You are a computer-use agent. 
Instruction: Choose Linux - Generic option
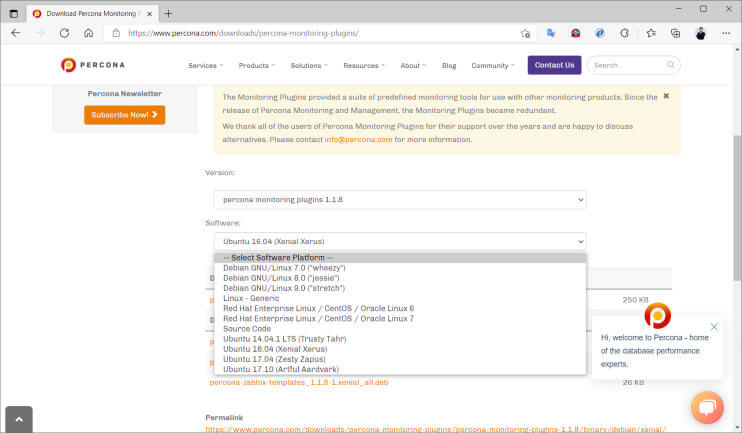(x=400, y=298)
